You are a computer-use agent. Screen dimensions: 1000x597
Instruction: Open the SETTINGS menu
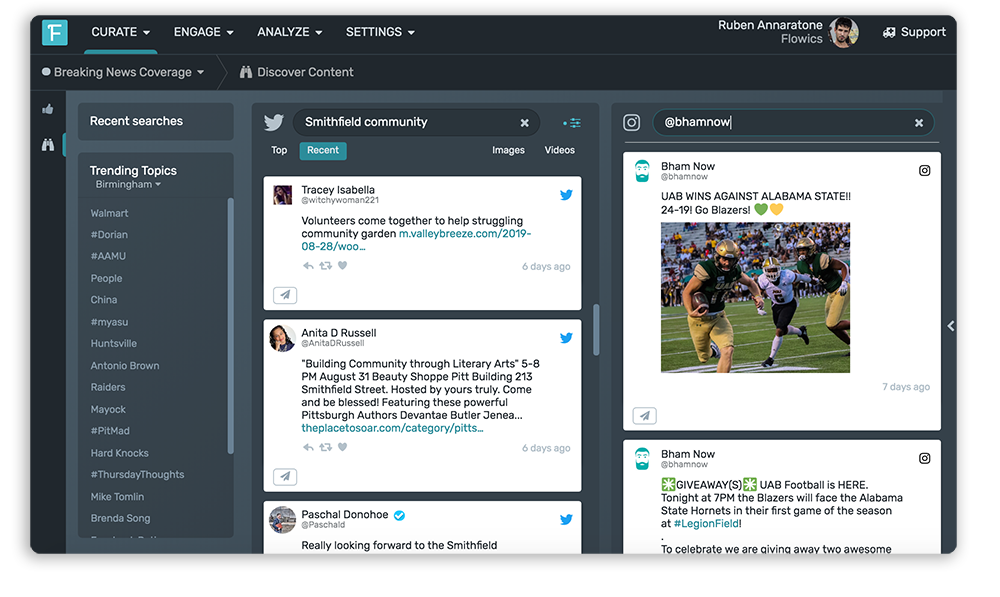380,32
